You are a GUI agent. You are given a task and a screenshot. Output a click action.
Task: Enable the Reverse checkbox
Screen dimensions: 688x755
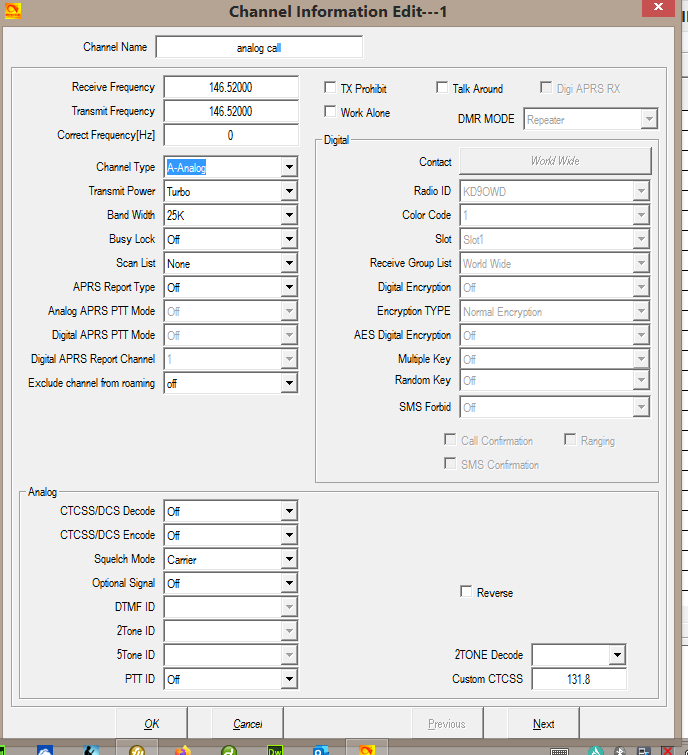tap(466, 592)
